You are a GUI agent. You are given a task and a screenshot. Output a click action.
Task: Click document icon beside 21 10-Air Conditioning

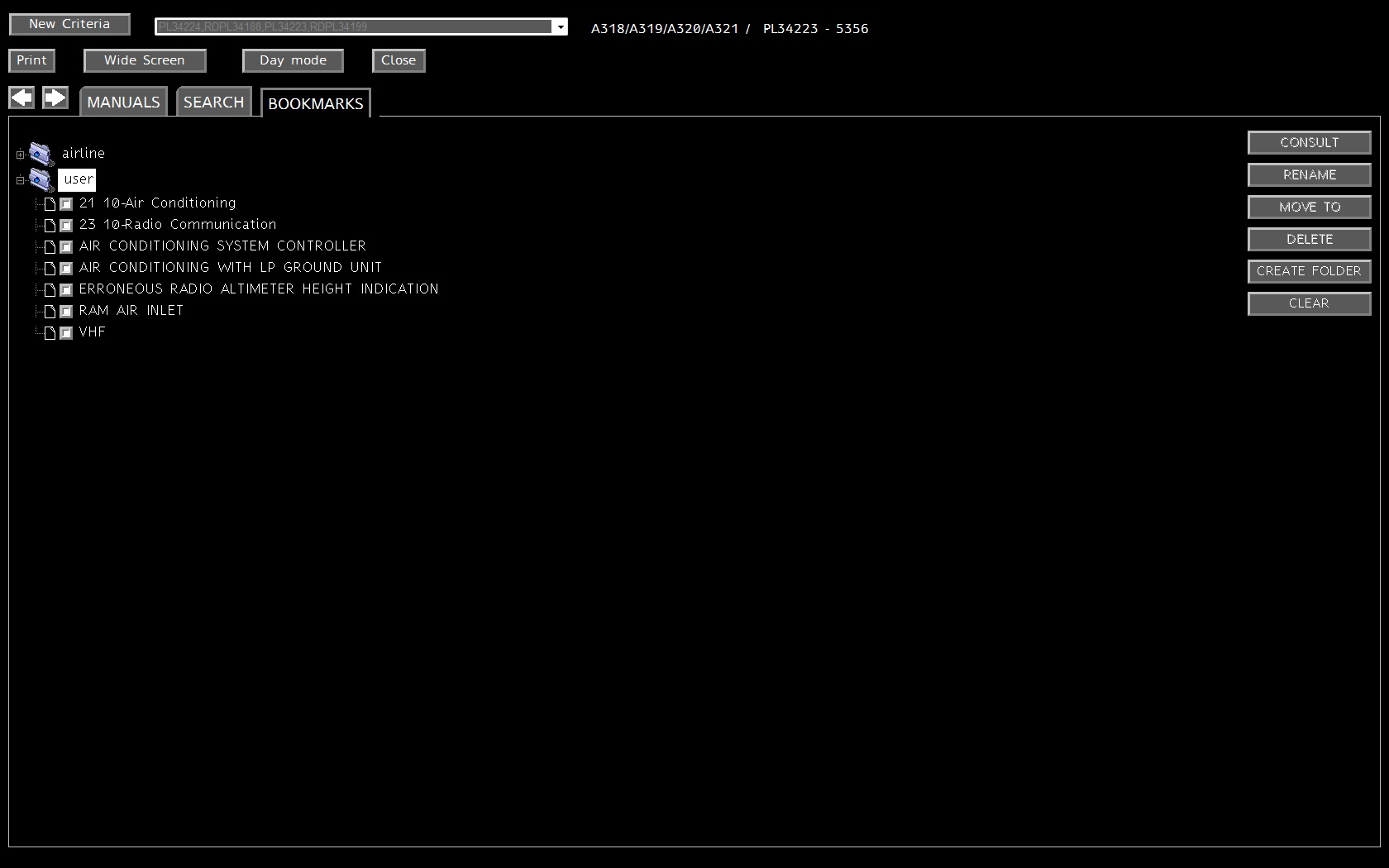point(50,204)
